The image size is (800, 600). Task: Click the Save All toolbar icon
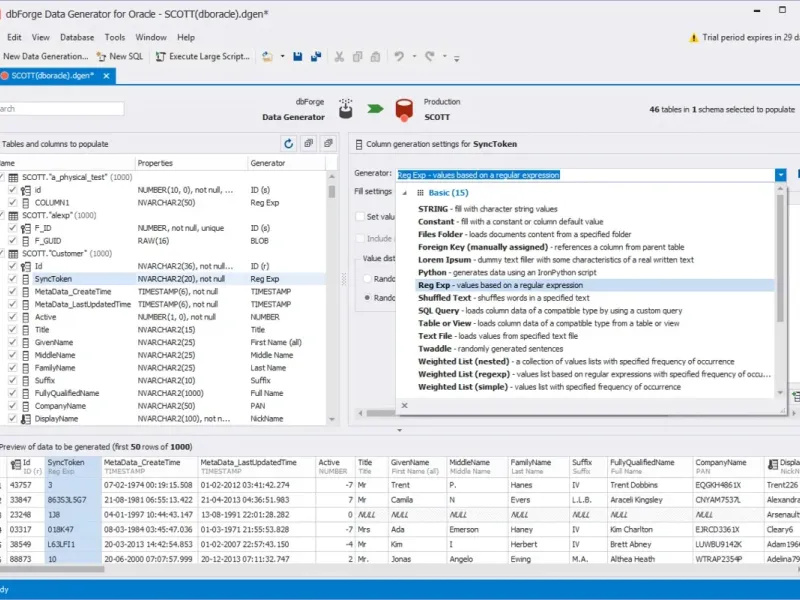pyautogui.click(x=315, y=57)
